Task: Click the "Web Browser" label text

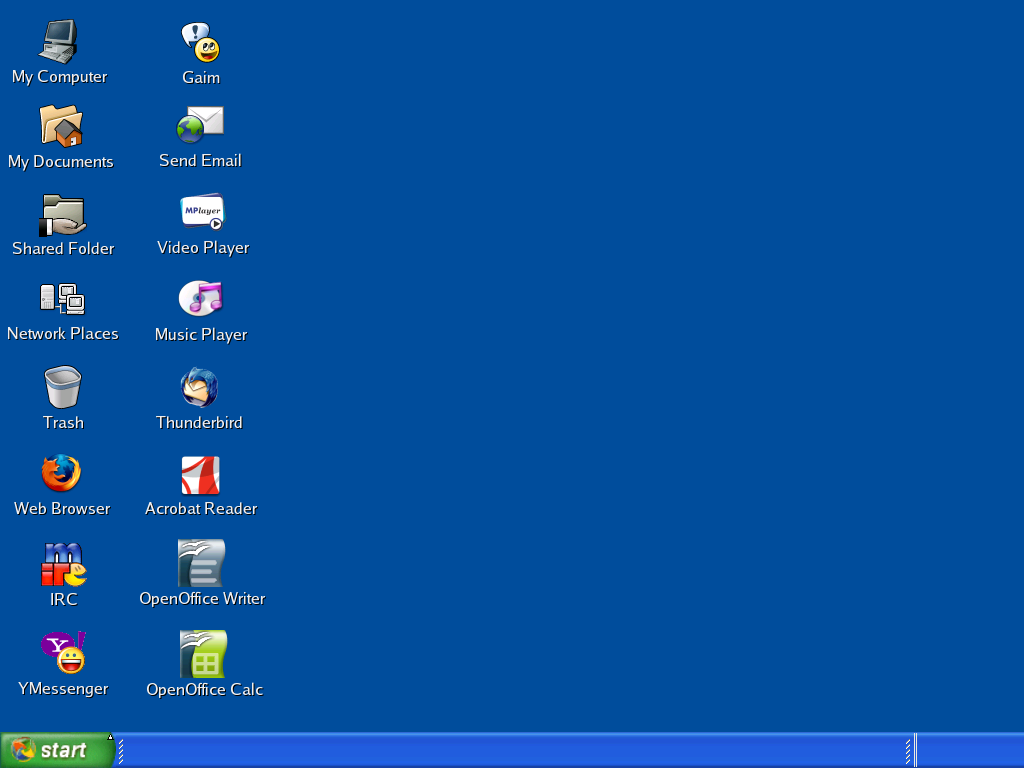Action: pos(62,509)
